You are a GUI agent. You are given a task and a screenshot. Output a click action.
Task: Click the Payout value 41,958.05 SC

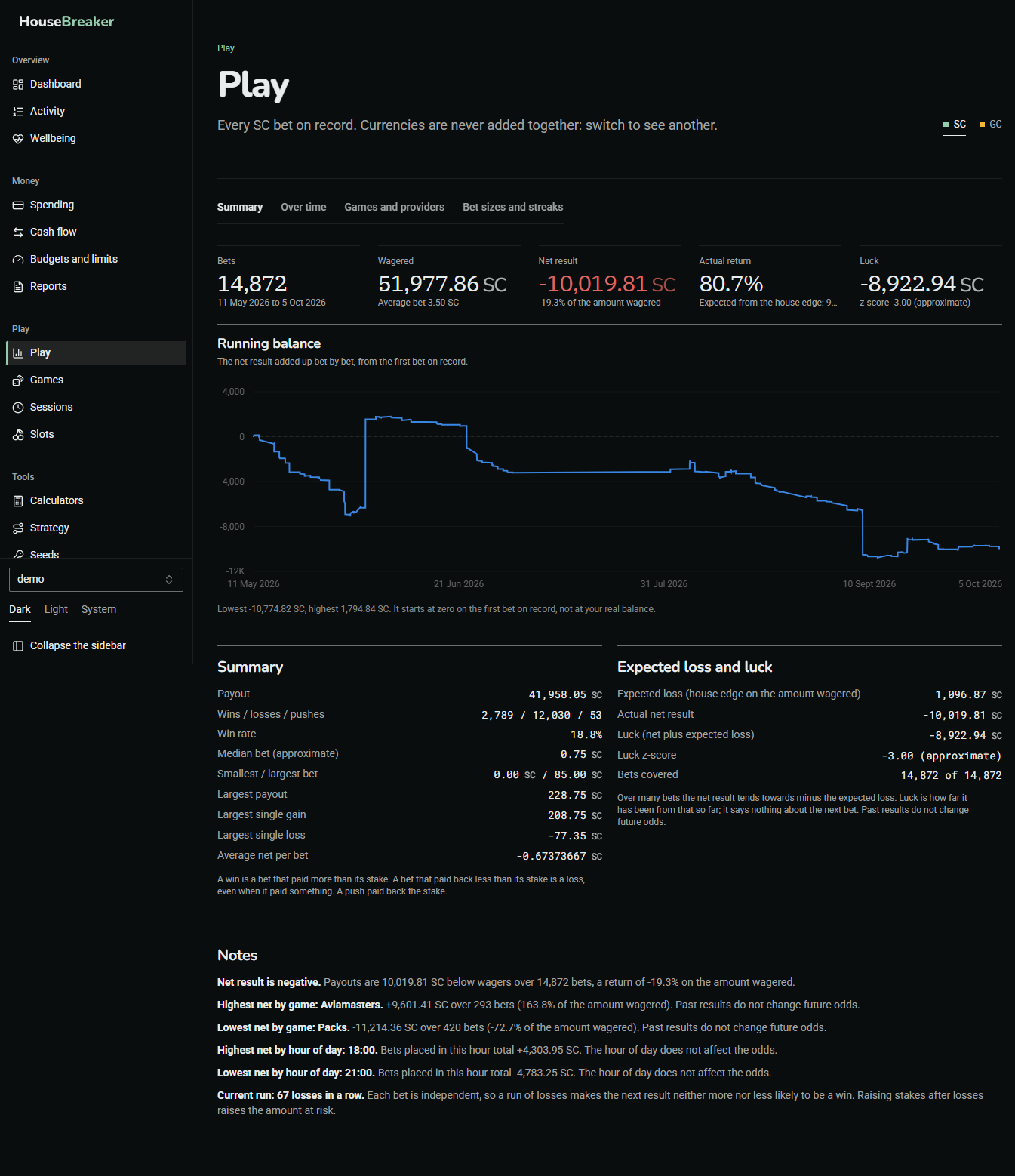(565, 695)
